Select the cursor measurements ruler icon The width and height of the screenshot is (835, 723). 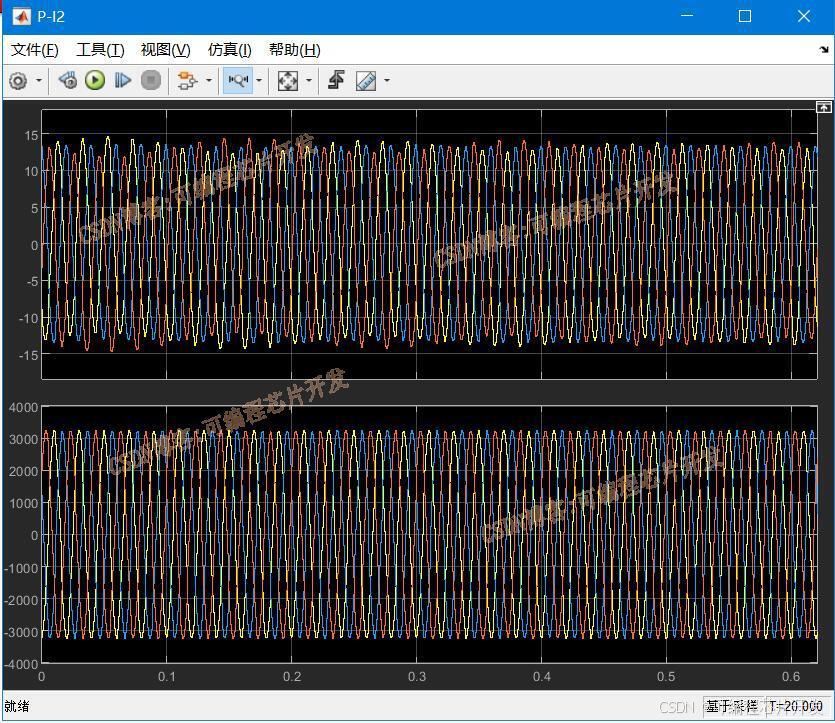point(366,81)
